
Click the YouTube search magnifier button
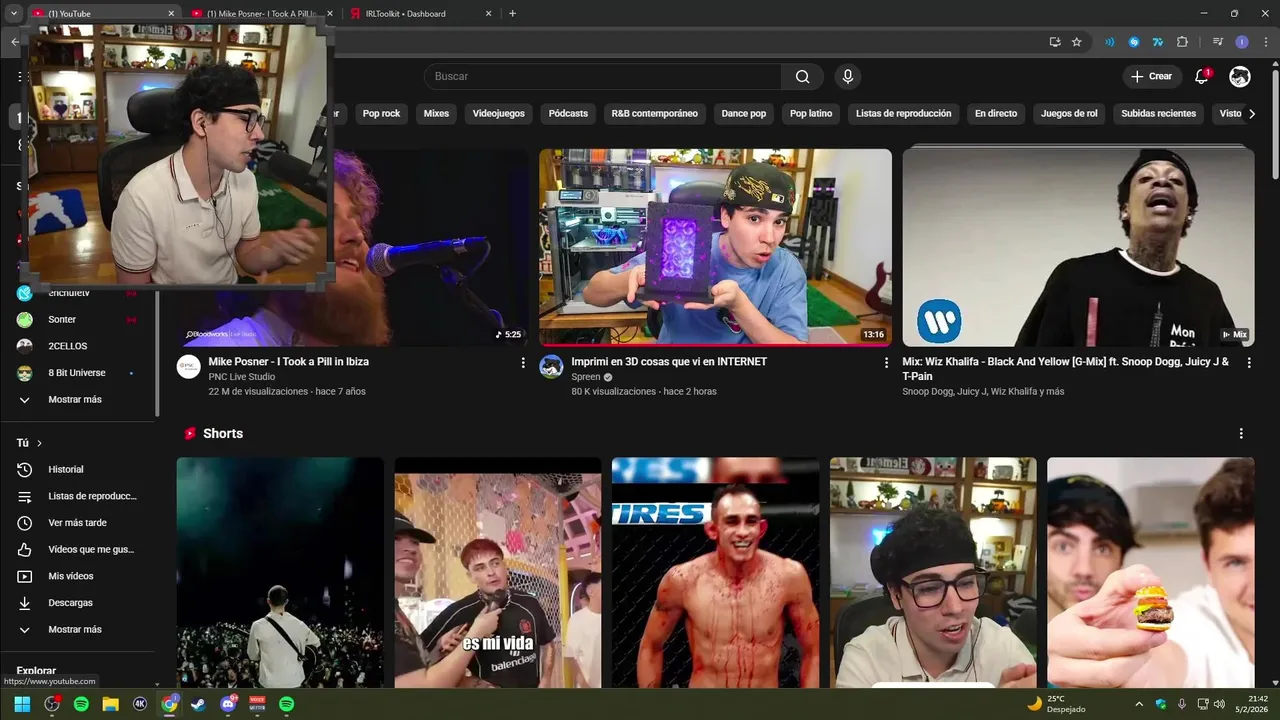(x=802, y=76)
